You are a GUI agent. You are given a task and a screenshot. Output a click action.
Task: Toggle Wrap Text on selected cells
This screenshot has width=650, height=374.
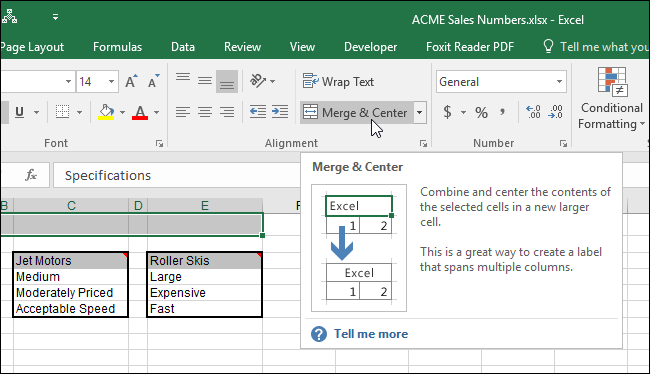tap(338, 81)
